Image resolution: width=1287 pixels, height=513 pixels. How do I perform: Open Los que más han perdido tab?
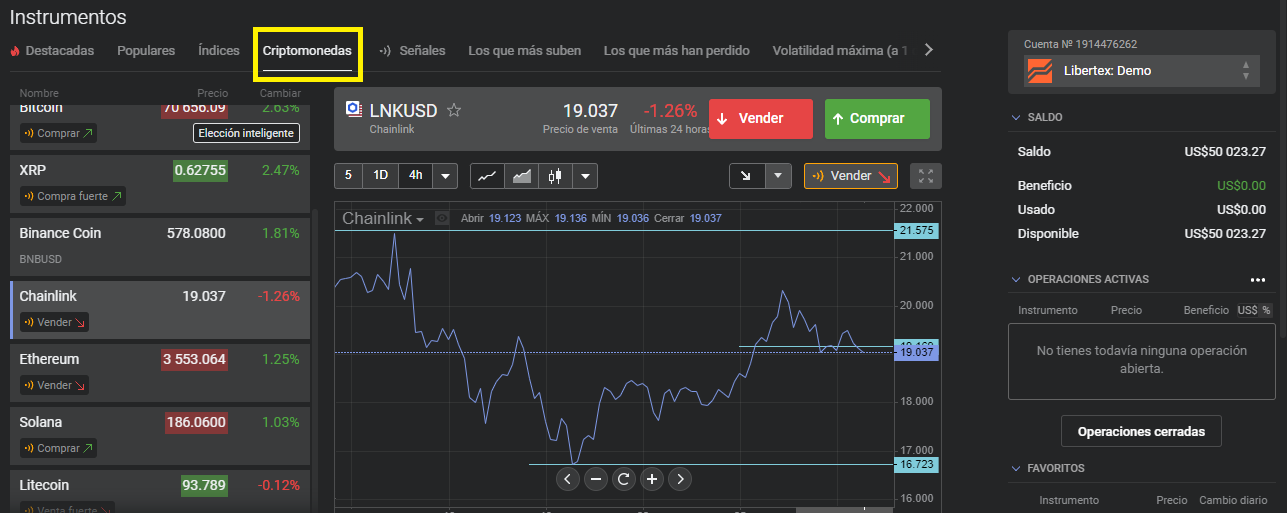[676, 51]
